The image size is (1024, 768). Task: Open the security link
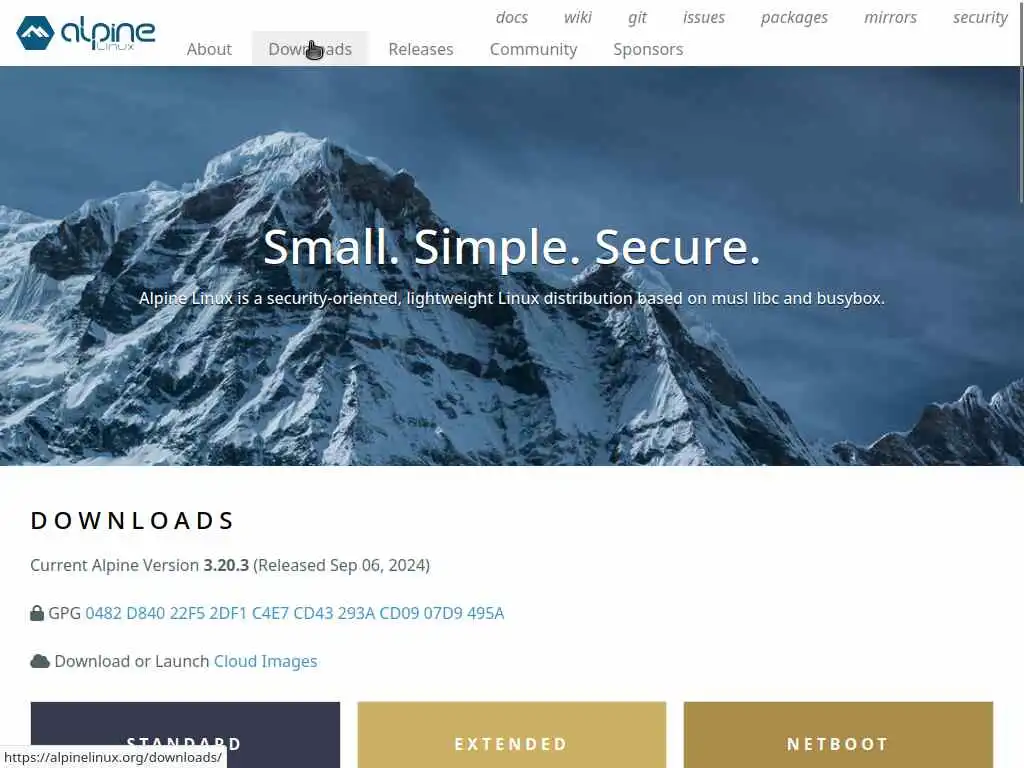[980, 18]
